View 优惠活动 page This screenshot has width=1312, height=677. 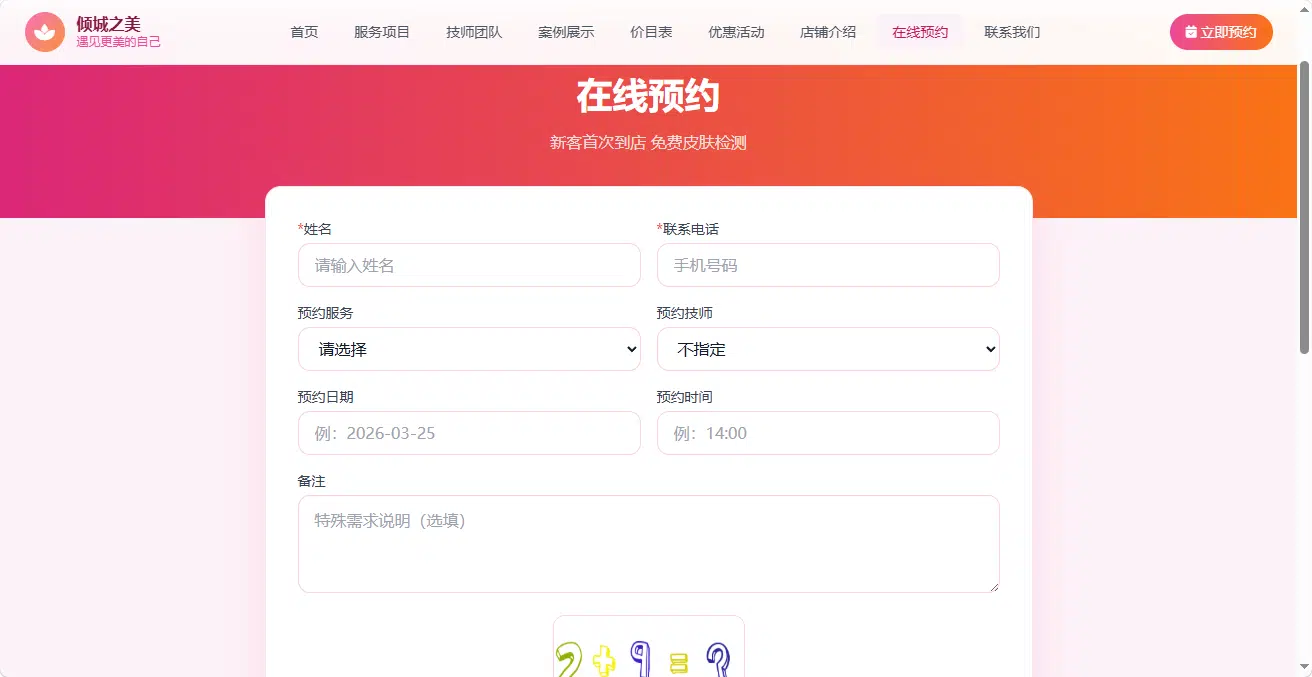coord(736,32)
